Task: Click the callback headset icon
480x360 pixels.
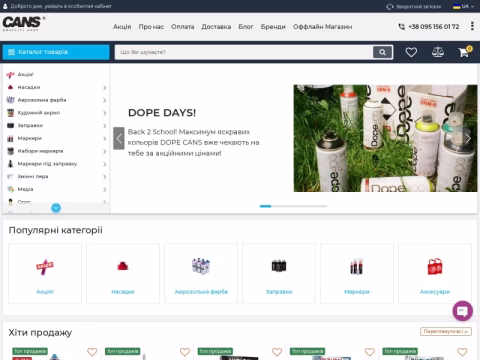Action: tap(390, 6)
